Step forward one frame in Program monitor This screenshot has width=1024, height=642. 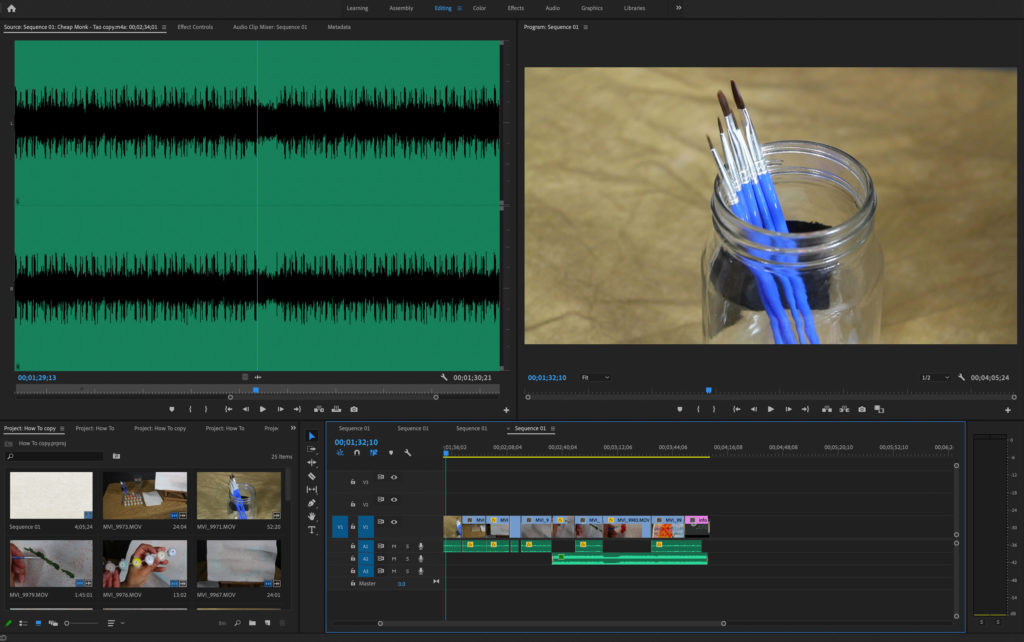coord(788,409)
